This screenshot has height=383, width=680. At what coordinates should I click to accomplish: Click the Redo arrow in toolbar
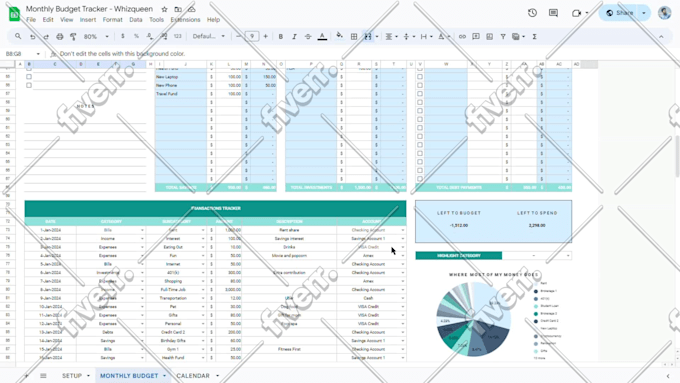pos(46,37)
